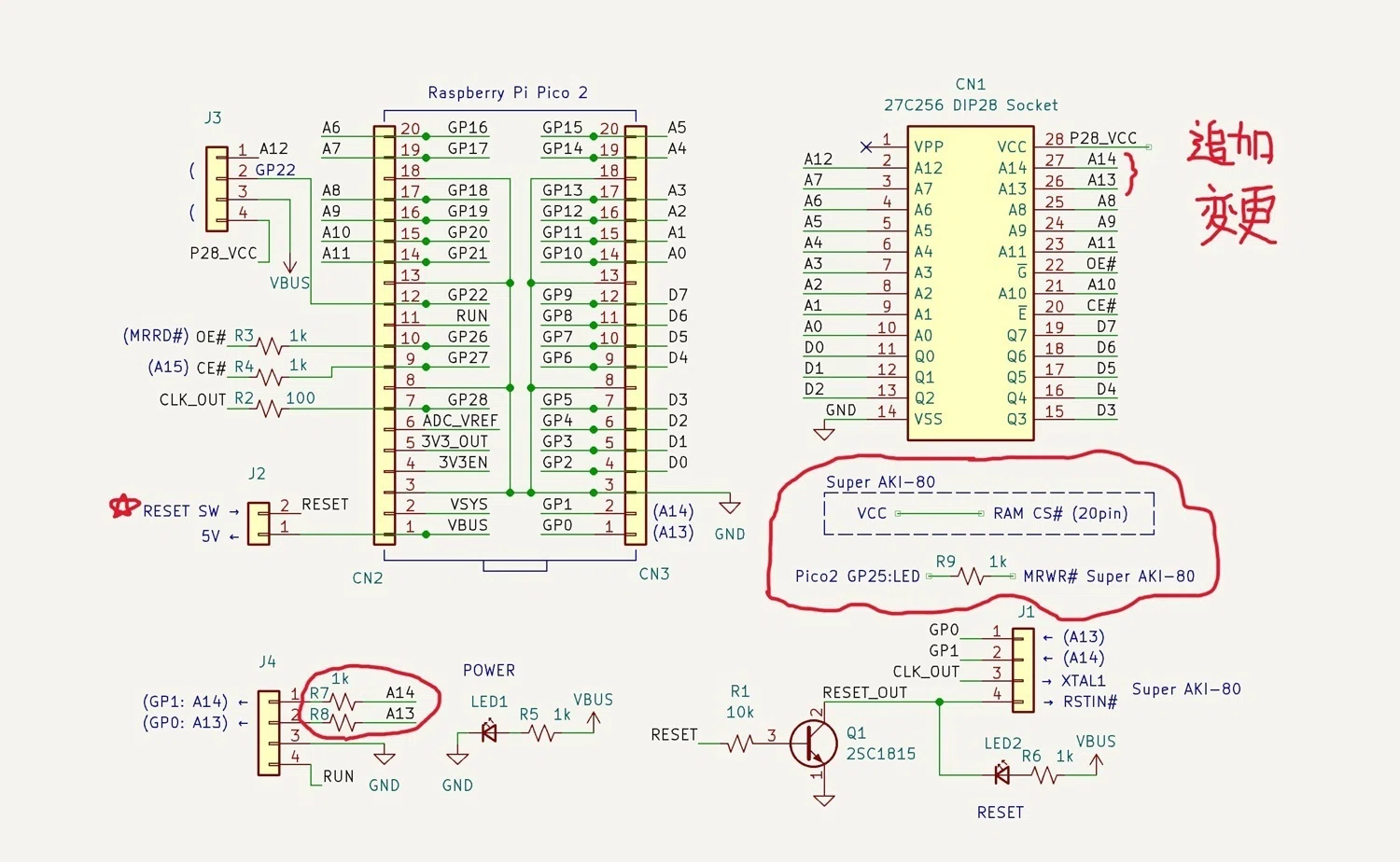Click the 3V3EN pin label
Viewport: 1400px width, 862px height.
[463, 462]
